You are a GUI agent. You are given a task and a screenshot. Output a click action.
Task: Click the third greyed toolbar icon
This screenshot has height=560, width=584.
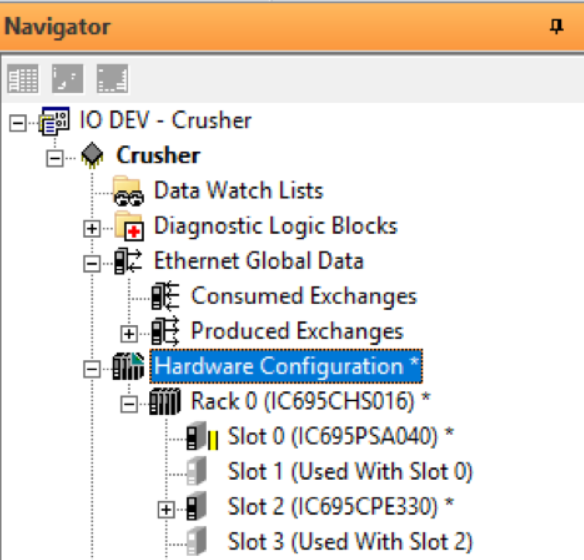112,79
